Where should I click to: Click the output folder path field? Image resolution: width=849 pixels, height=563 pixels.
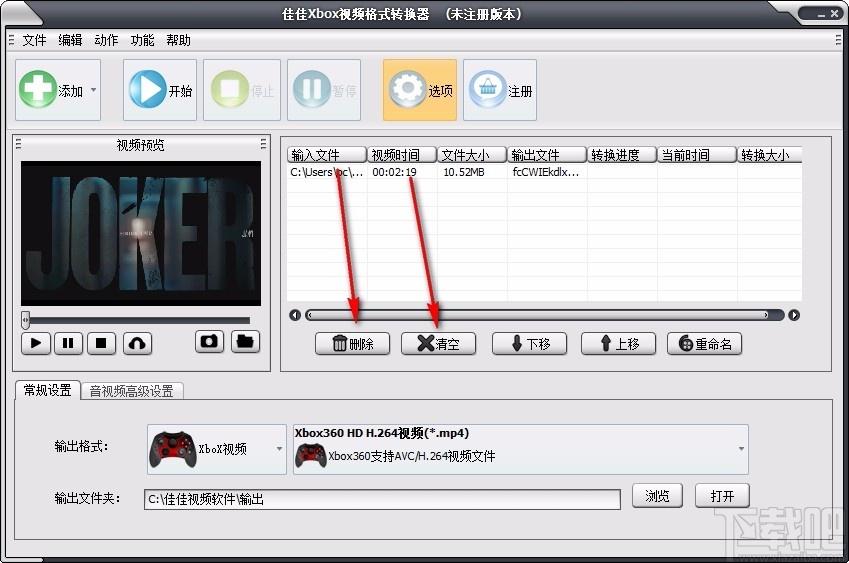point(382,499)
